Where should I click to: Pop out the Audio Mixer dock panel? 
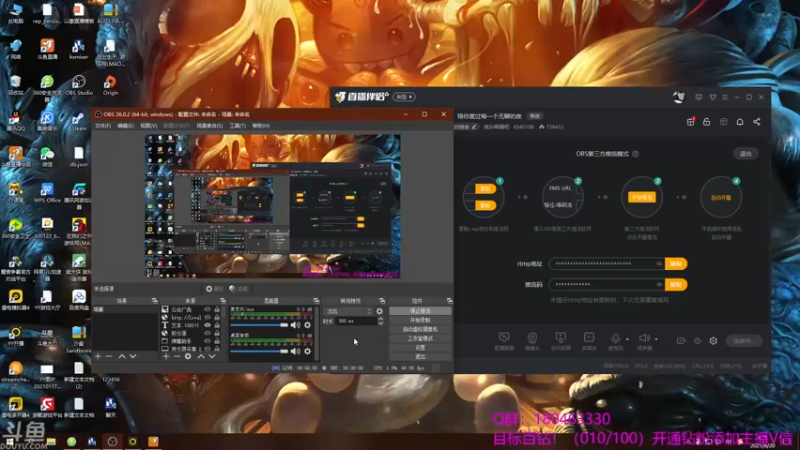316,301
